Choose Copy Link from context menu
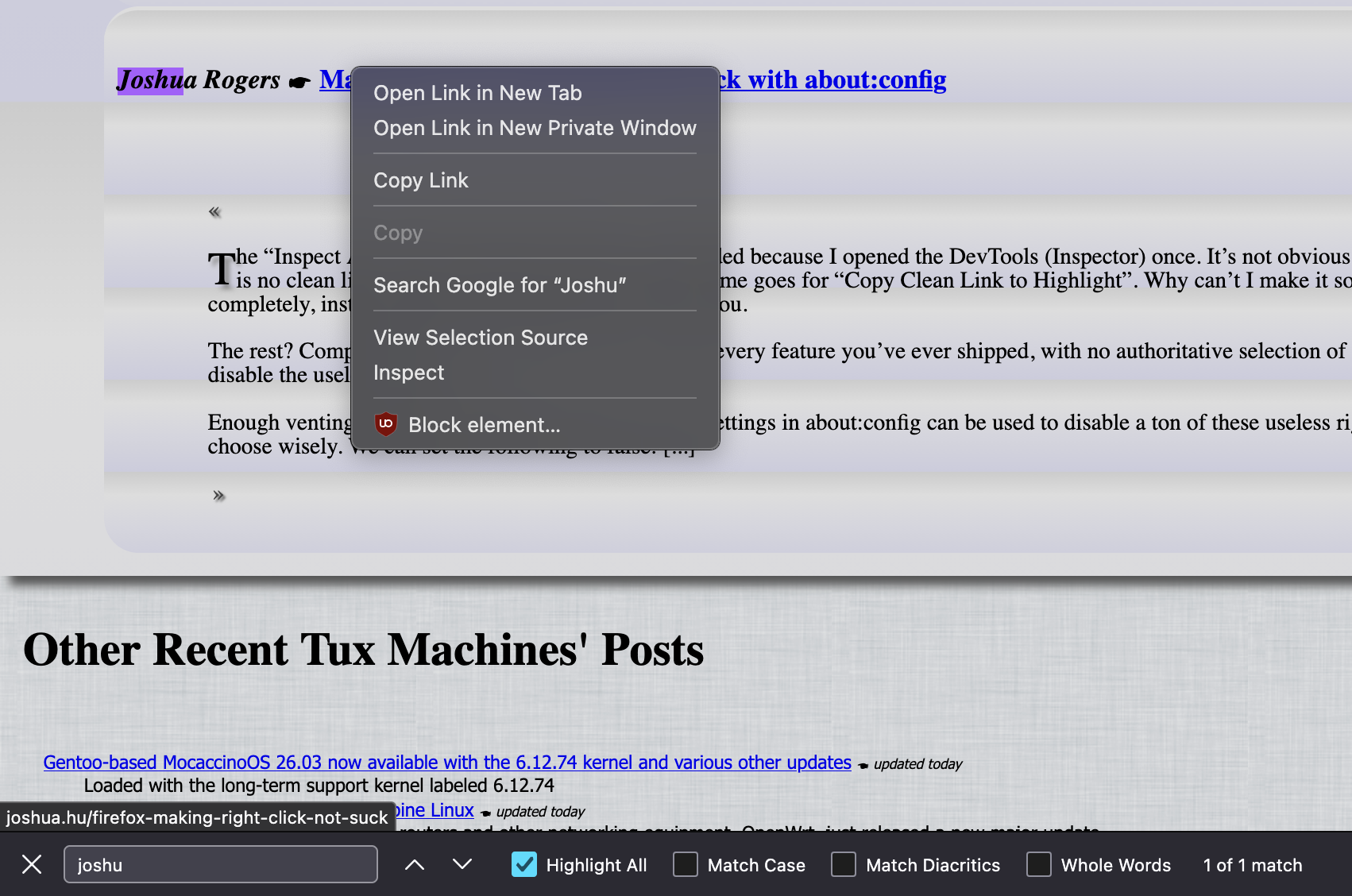 (421, 180)
